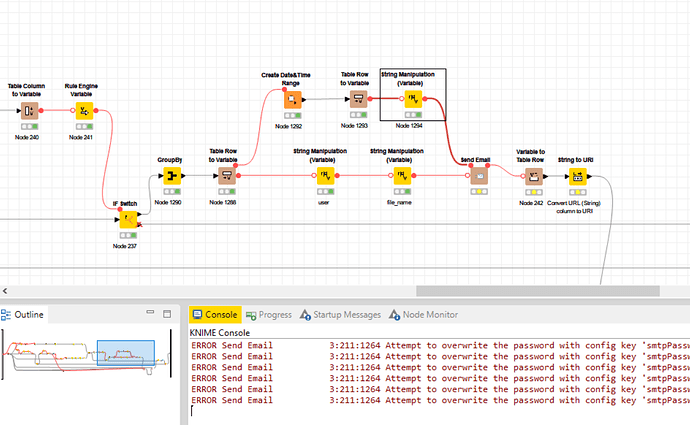Click the Node 1290 label text
This screenshot has width=690, height=425.
point(168,202)
